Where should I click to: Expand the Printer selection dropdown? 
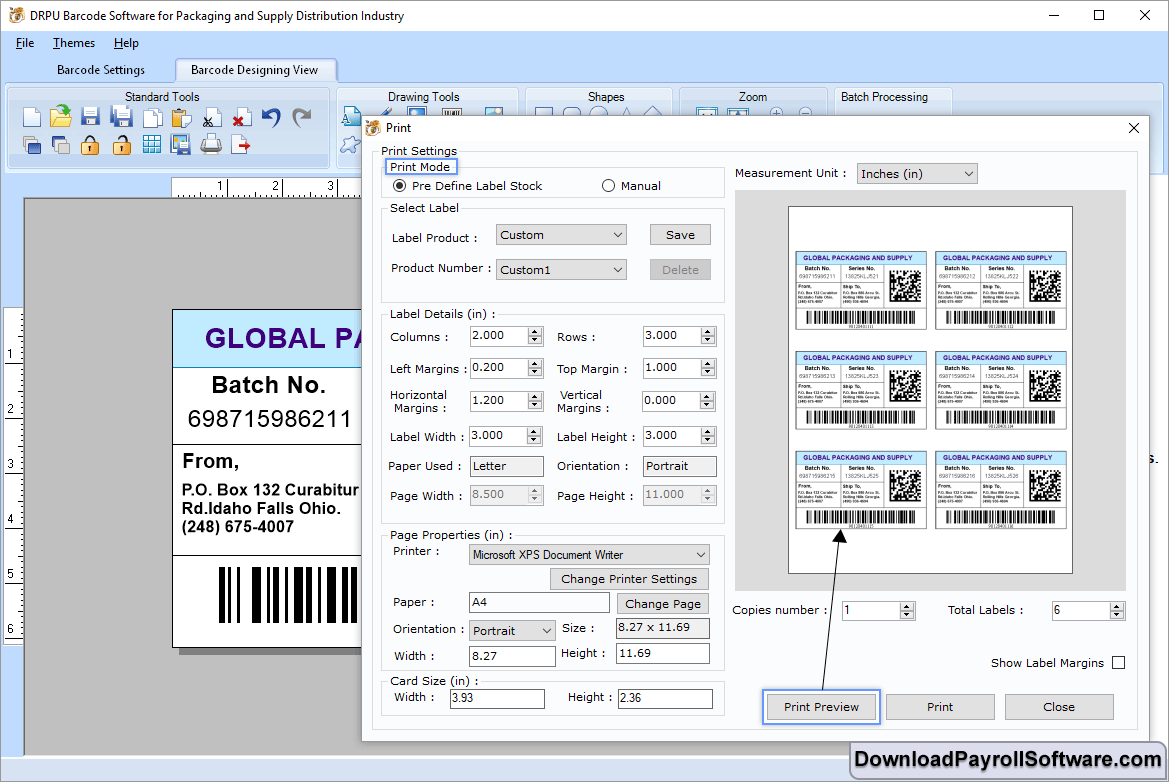(x=699, y=555)
